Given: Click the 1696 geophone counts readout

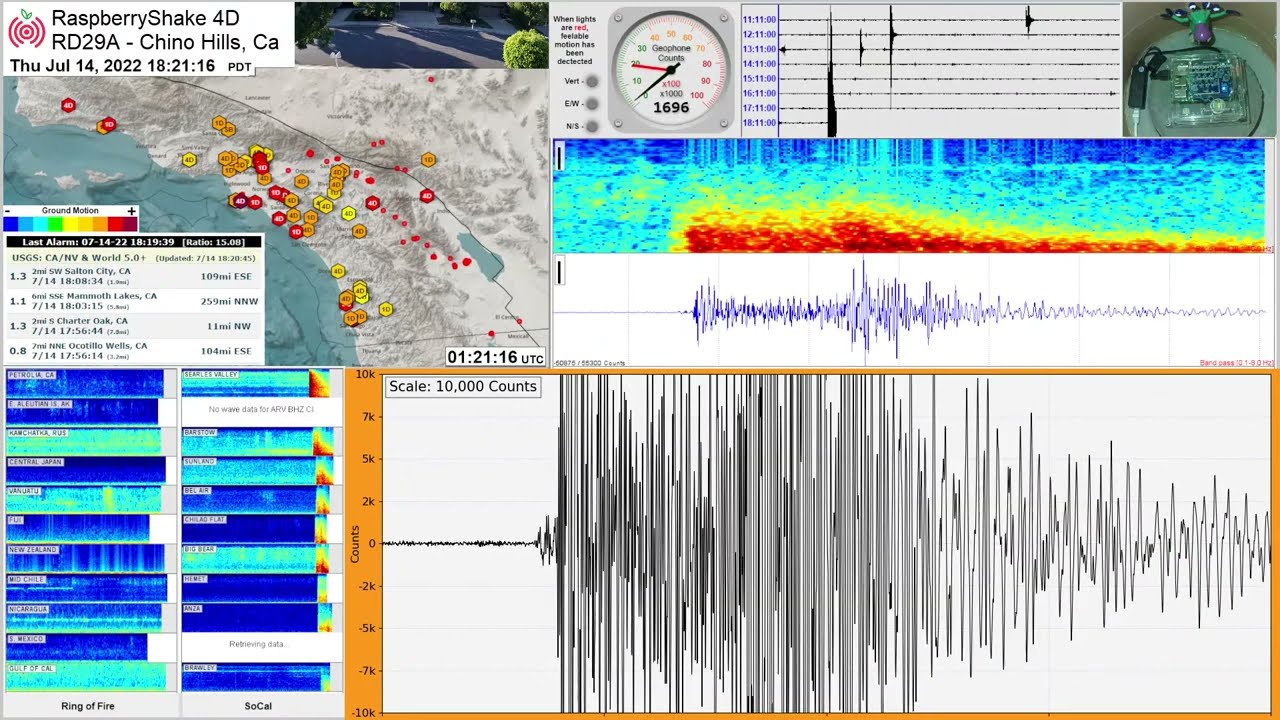Looking at the screenshot, I should (x=671, y=108).
